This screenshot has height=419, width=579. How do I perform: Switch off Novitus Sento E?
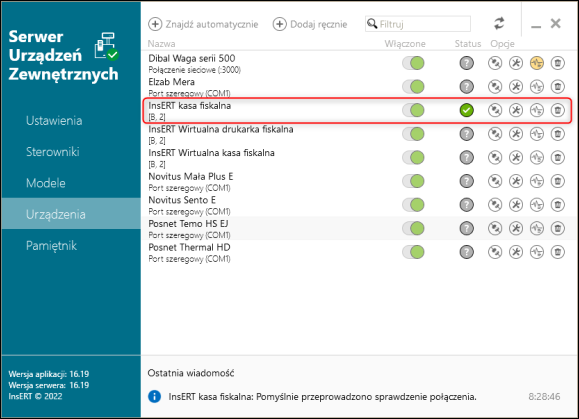click(413, 205)
